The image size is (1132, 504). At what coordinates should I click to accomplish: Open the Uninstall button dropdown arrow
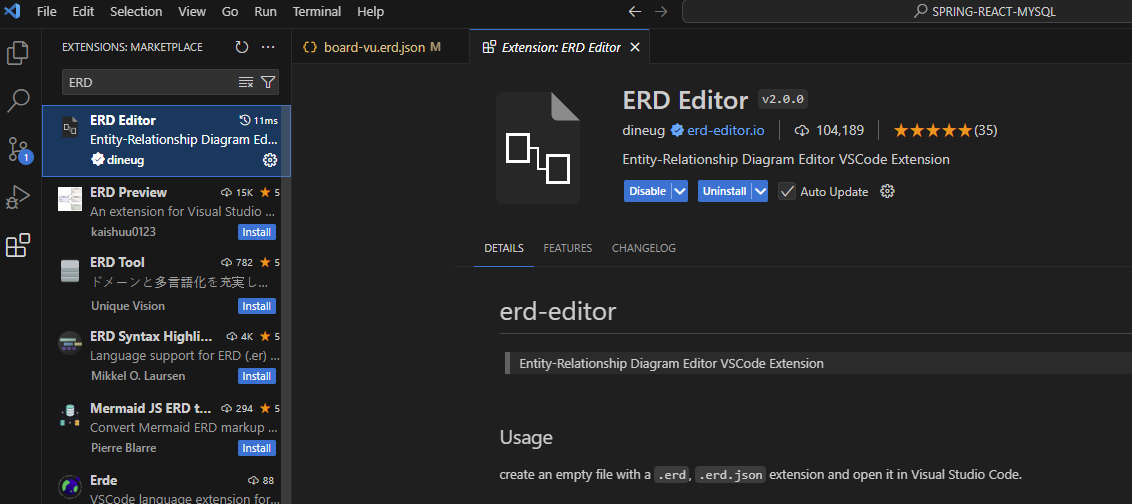click(759, 191)
